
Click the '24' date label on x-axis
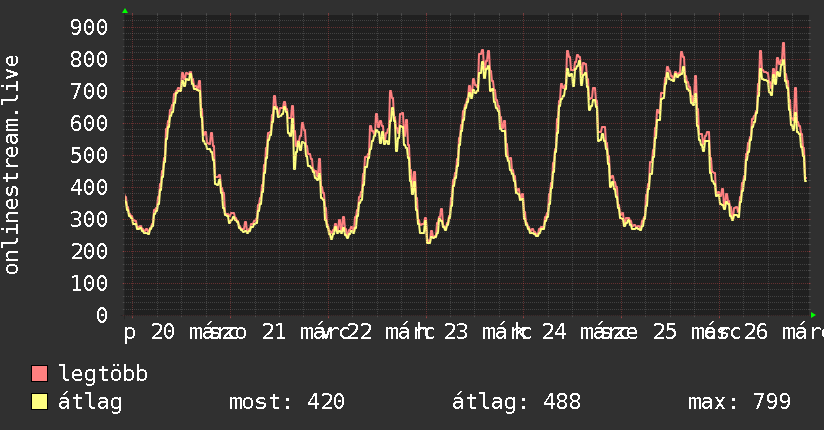pos(554,332)
